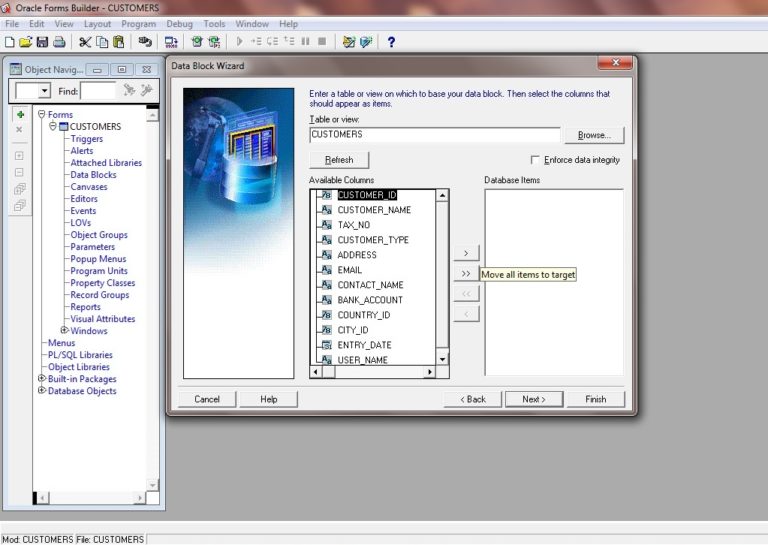Viewport: 768px width, 545px height.
Task: Click the Find Previous icon in navigator
Action: click(x=146, y=90)
